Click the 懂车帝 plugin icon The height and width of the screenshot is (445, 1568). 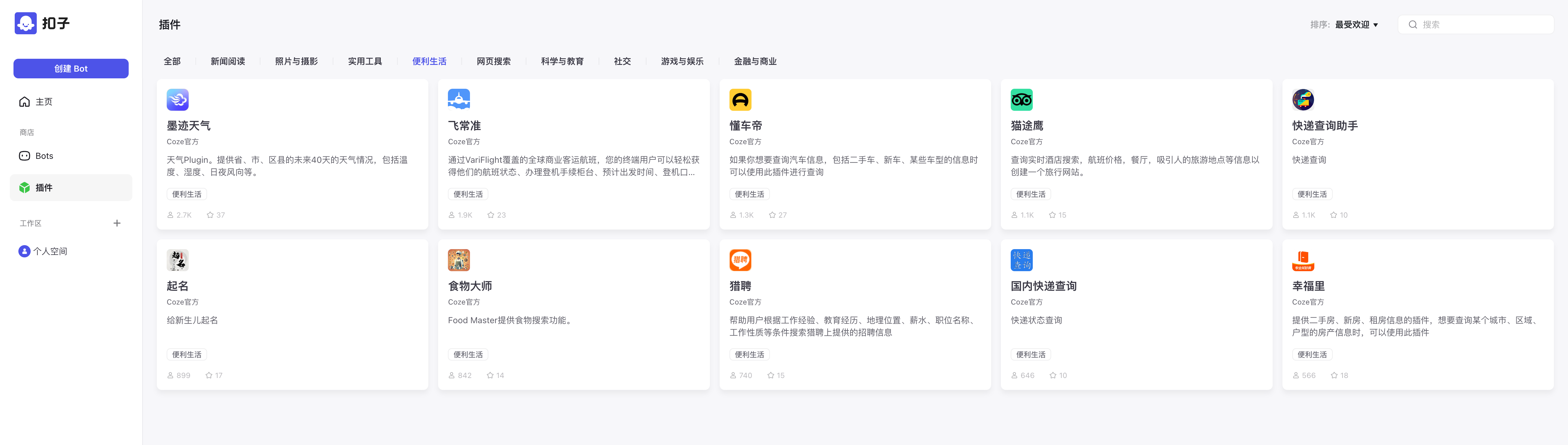point(740,100)
